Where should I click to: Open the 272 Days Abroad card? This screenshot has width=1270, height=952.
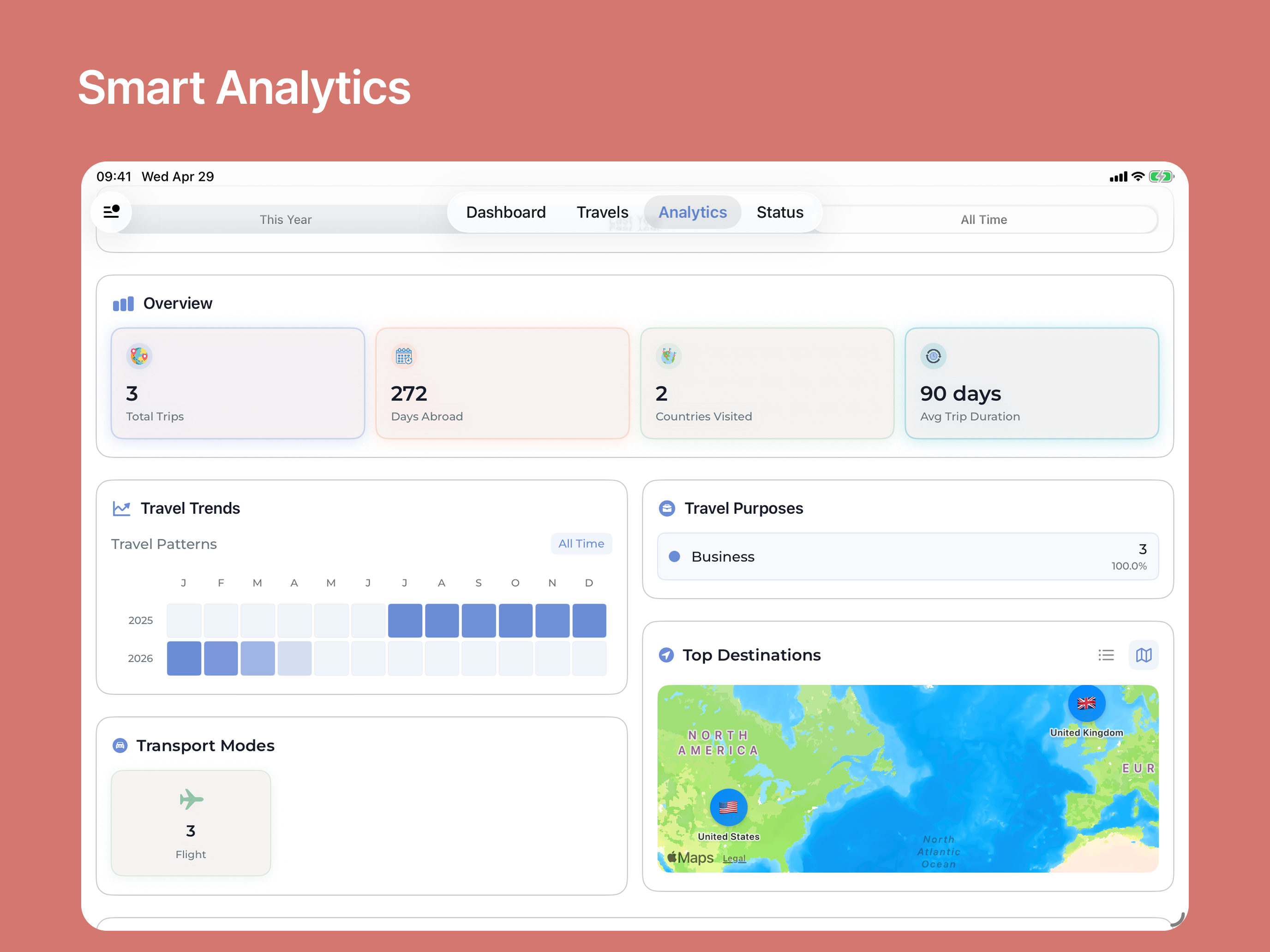click(x=503, y=383)
